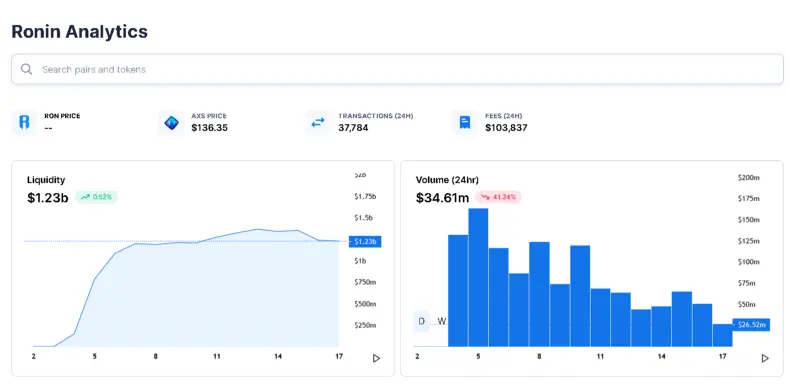Click the tallest volume bar at day 5
Screen dimensions: 788x390
pyautogui.click(x=478, y=277)
